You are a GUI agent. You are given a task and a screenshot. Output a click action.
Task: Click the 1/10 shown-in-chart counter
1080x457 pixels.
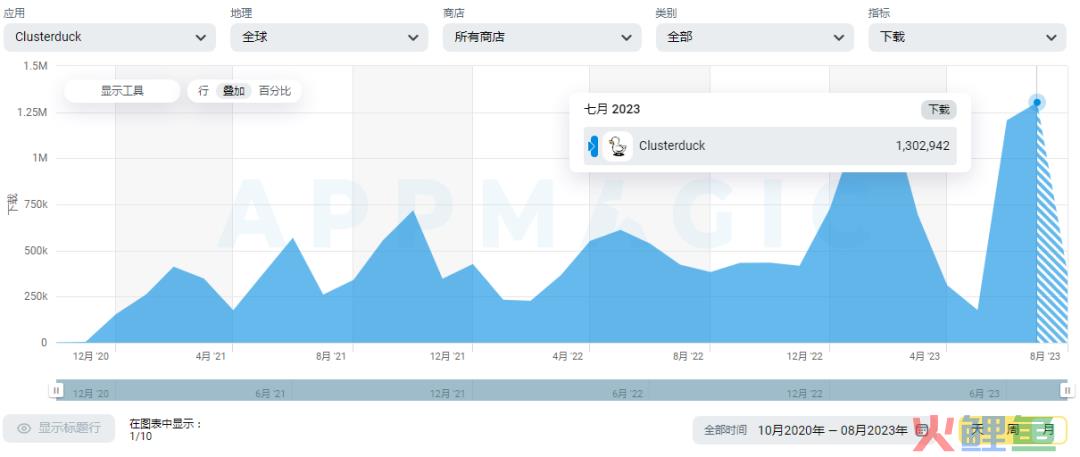click(141, 436)
